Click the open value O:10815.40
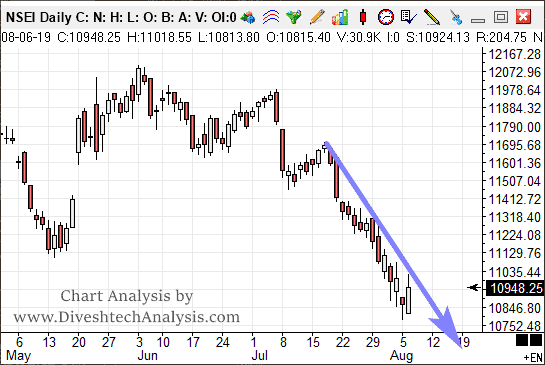Image resolution: width=545 pixels, height=365 pixels. (x=298, y=37)
